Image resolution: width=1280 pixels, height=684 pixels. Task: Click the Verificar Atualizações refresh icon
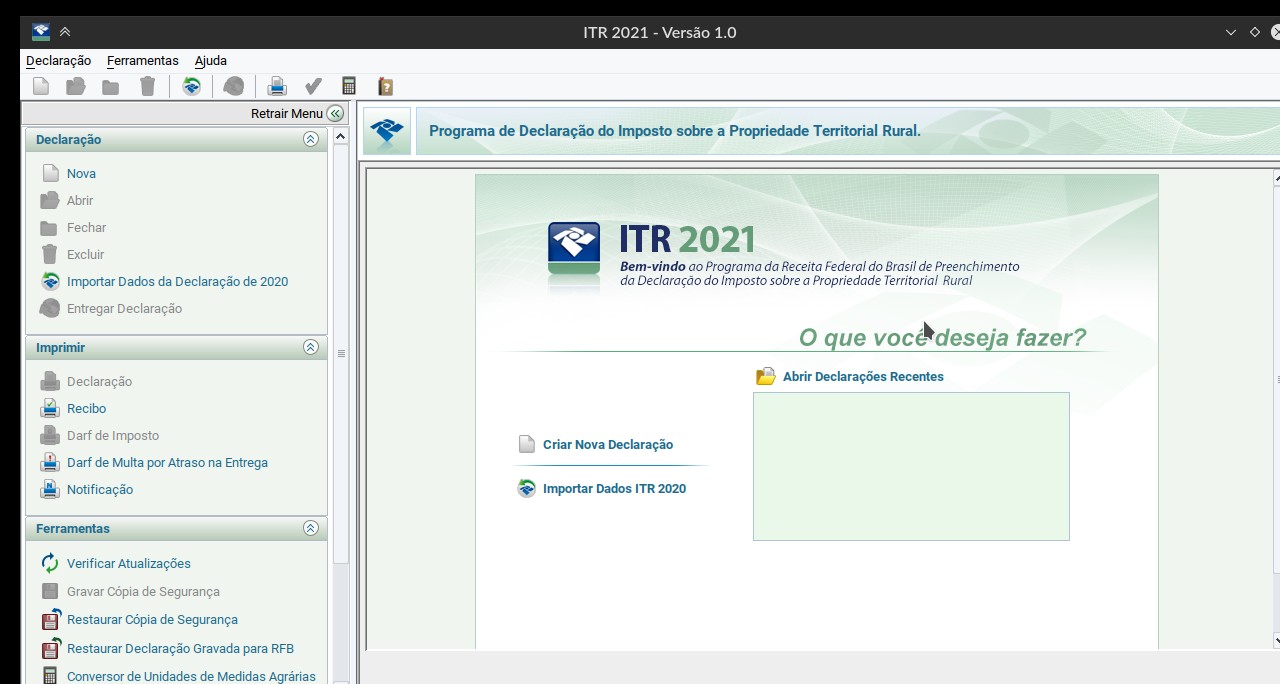50,563
